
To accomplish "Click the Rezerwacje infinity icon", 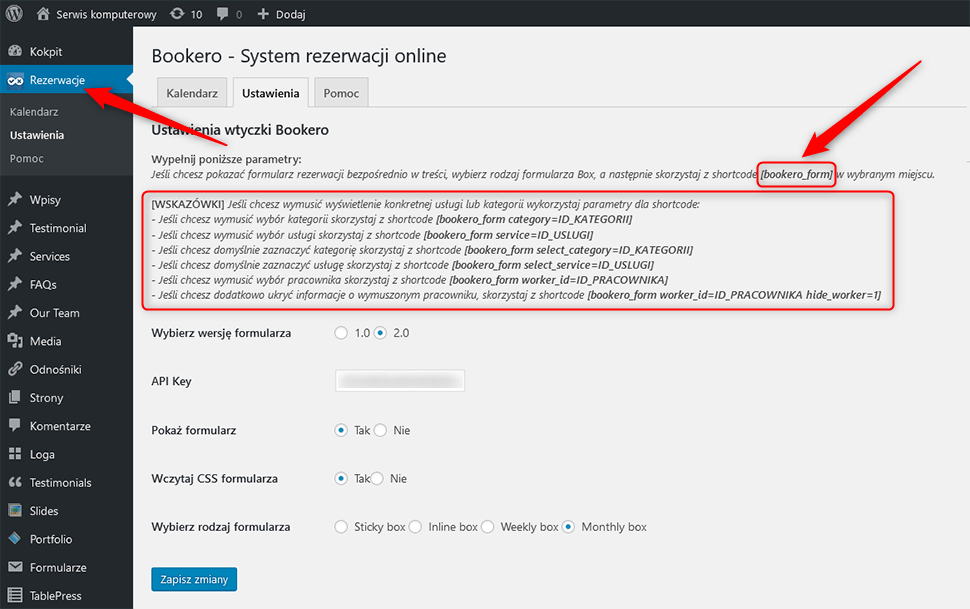I will pyautogui.click(x=15, y=80).
